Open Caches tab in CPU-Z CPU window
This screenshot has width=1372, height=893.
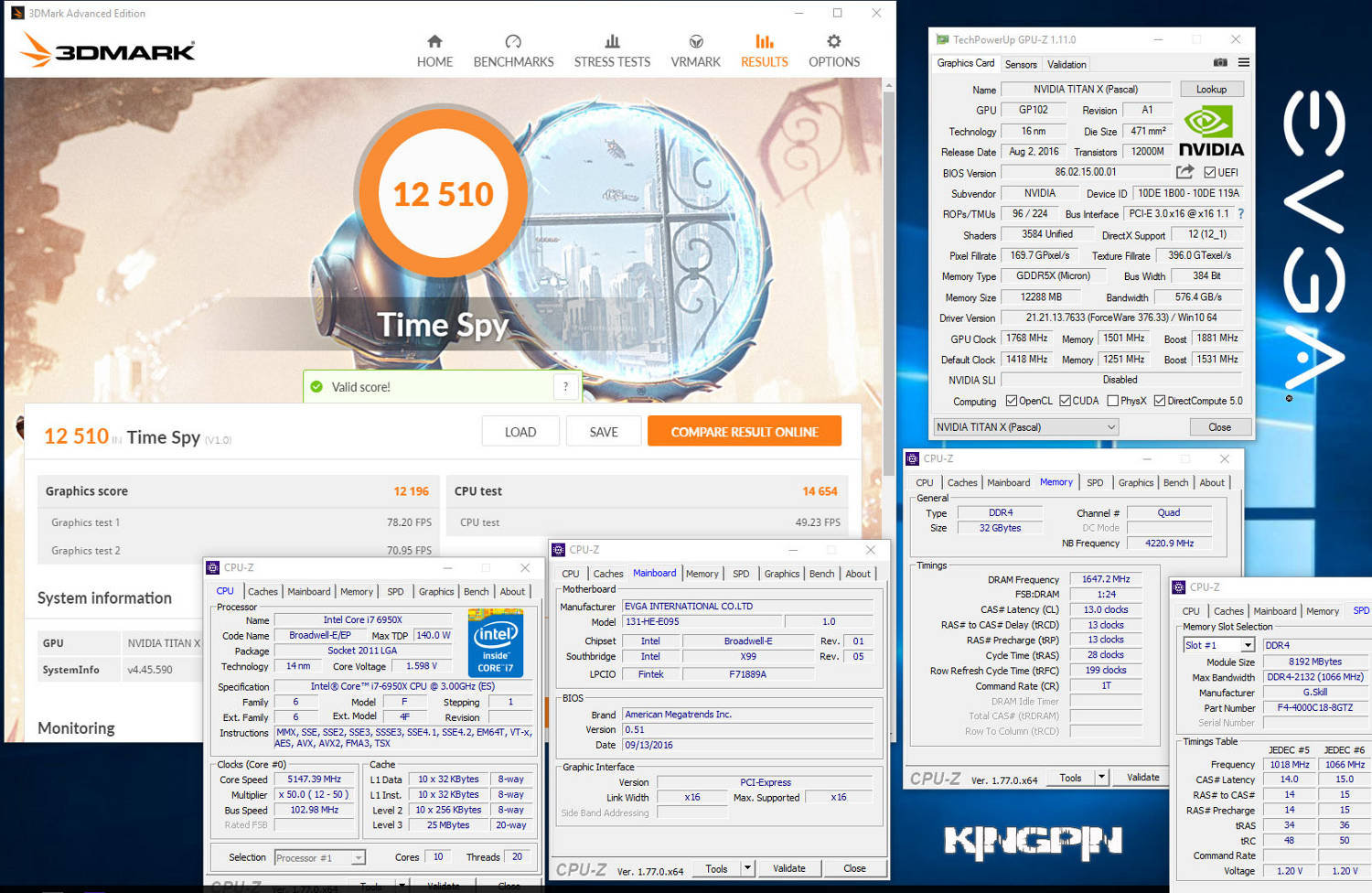tap(263, 592)
